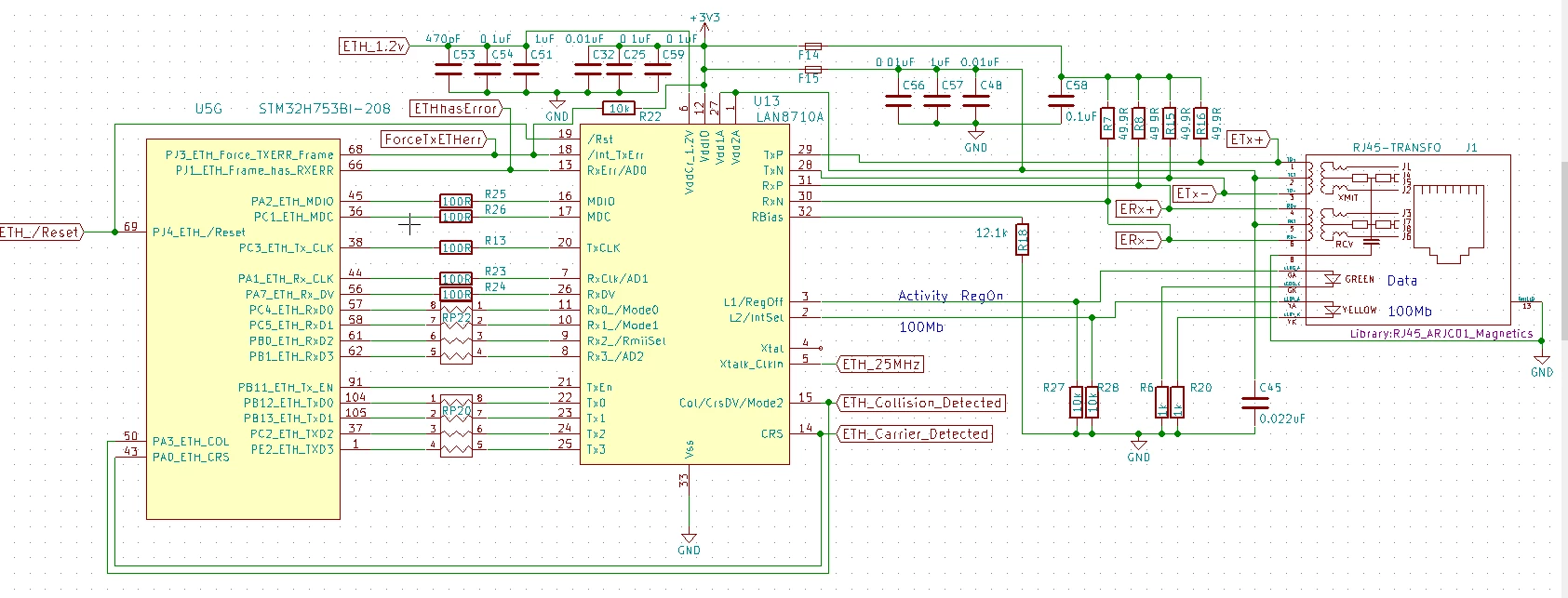The height and width of the screenshot is (598, 1568).
Task: Select capacitor C57 symbol
Action: pos(937,100)
